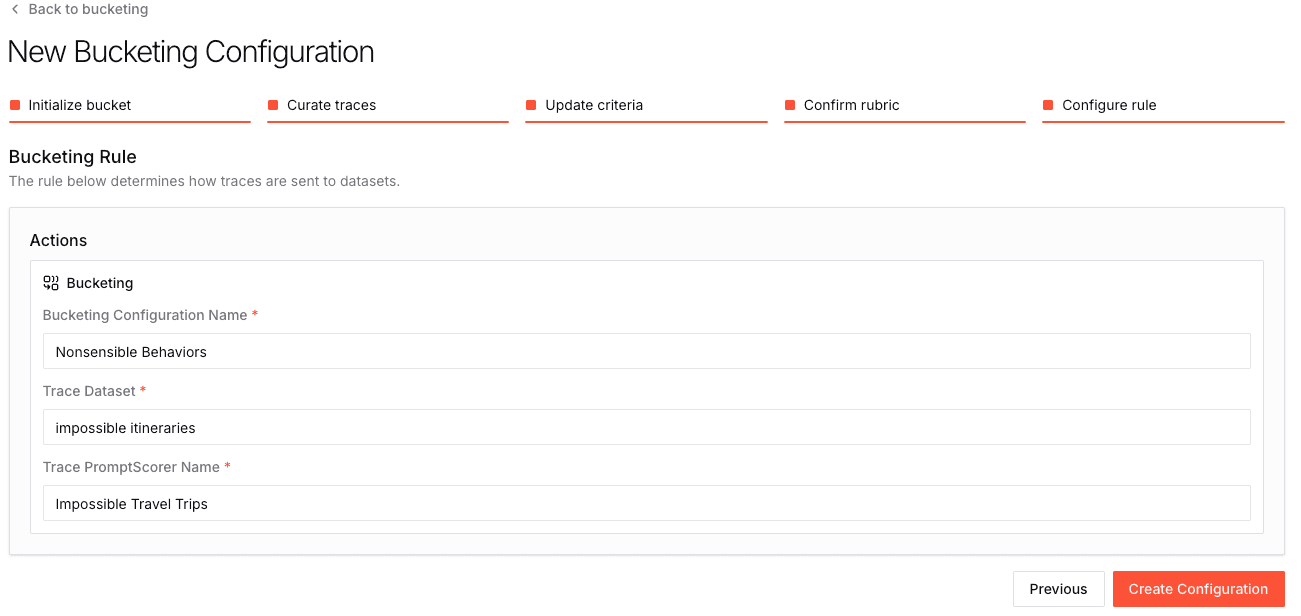Click the Create Configuration button
1301x616 pixels.
point(1198,589)
